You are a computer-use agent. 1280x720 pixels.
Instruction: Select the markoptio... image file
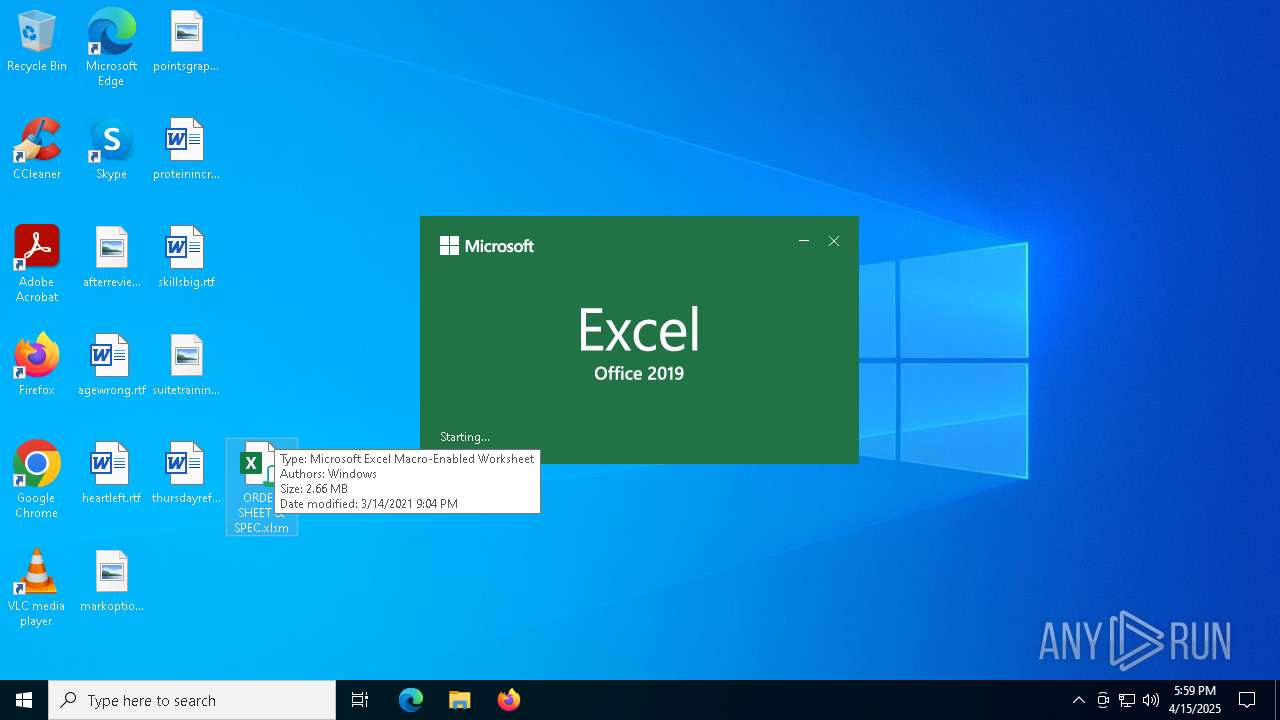pyautogui.click(x=111, y=582)
